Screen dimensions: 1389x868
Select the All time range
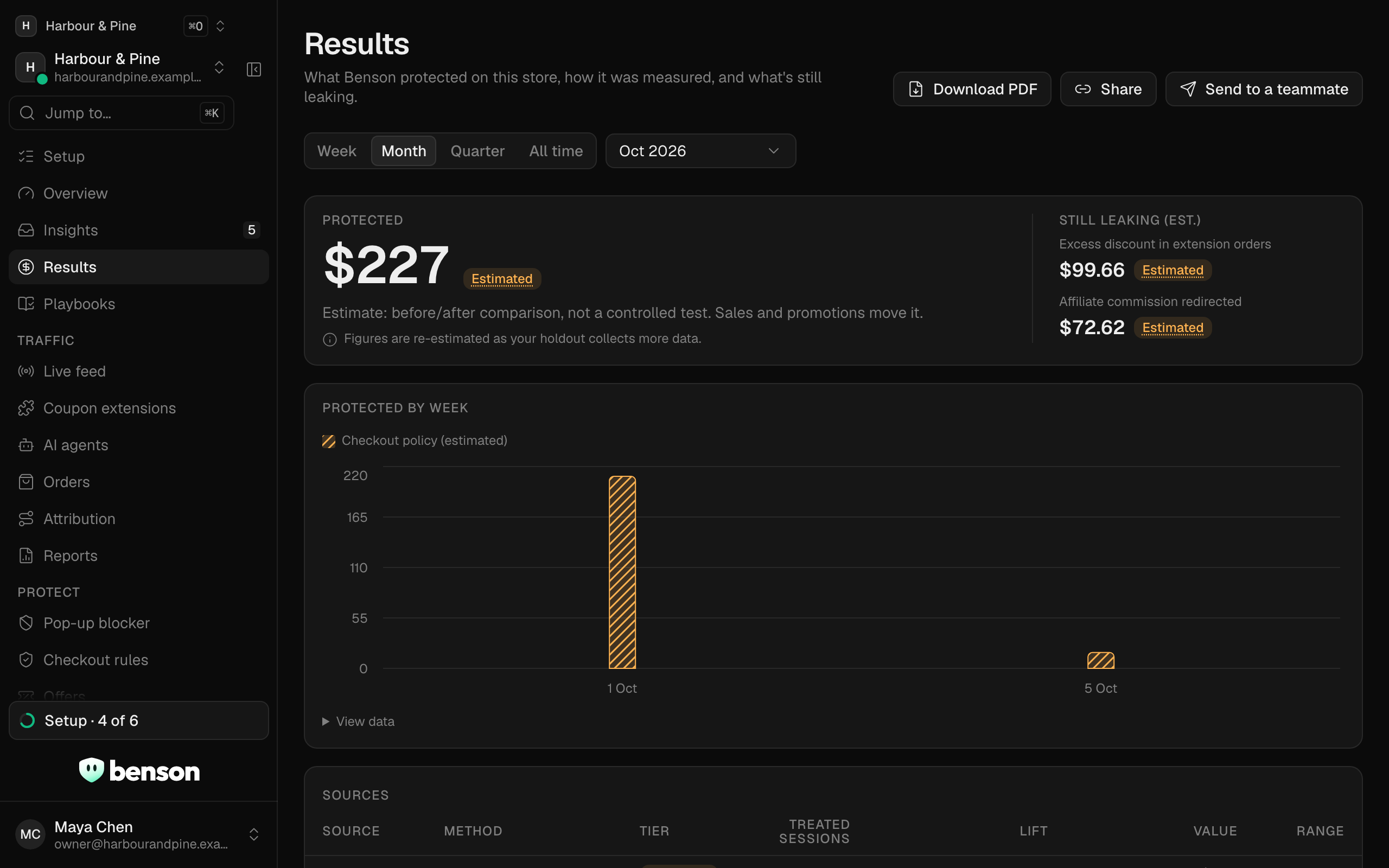556,151
